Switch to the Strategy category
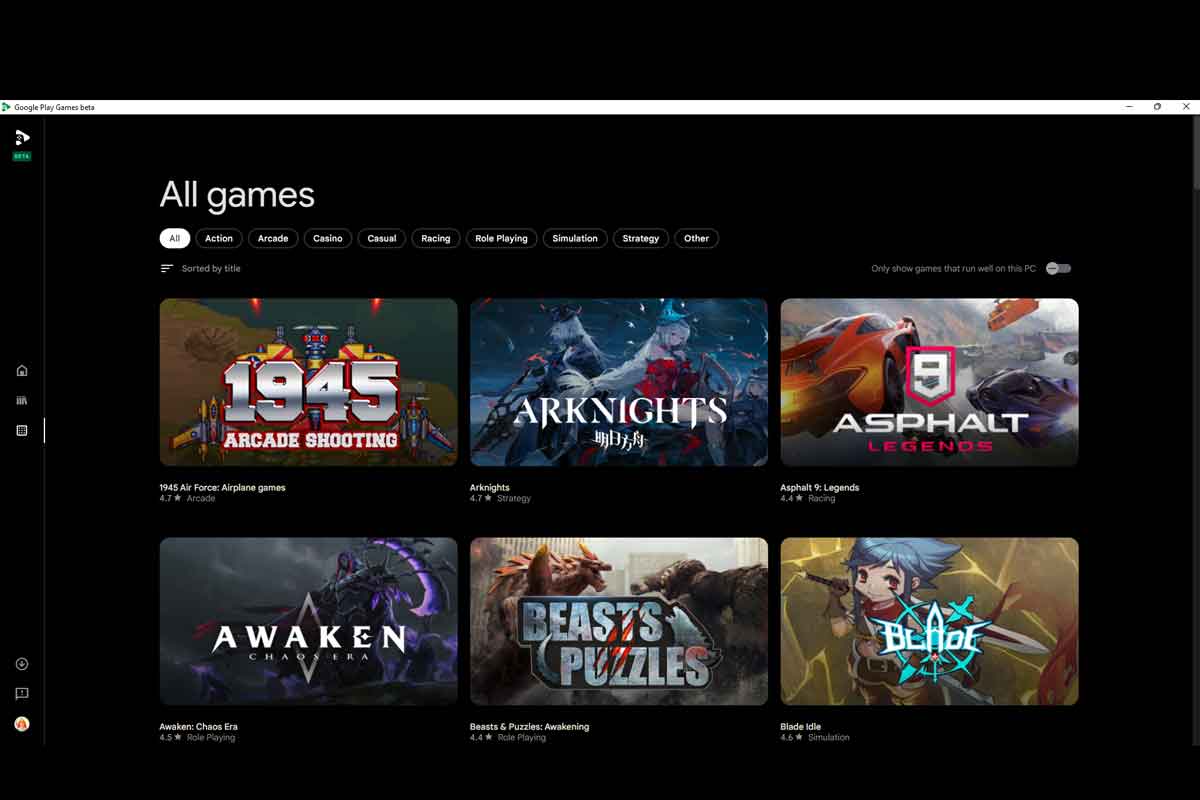The image size is (1200, 800). 640,238
